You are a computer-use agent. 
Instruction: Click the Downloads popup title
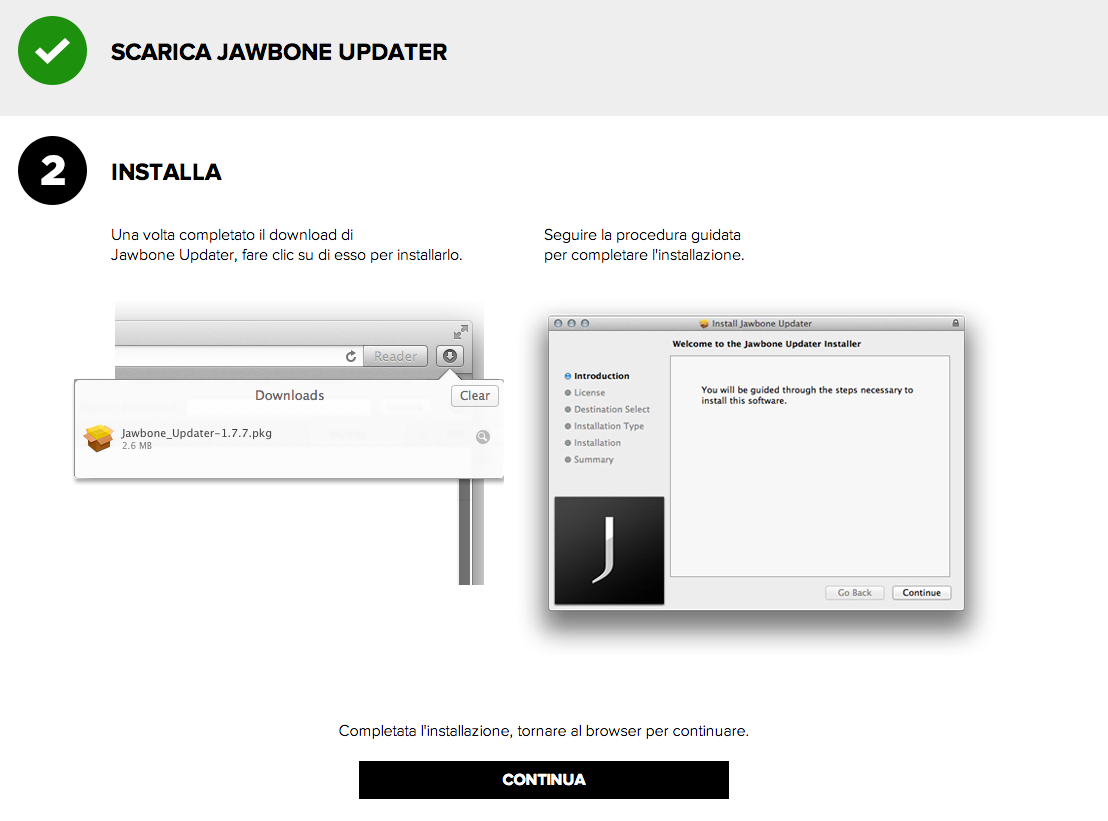point(290,396)
